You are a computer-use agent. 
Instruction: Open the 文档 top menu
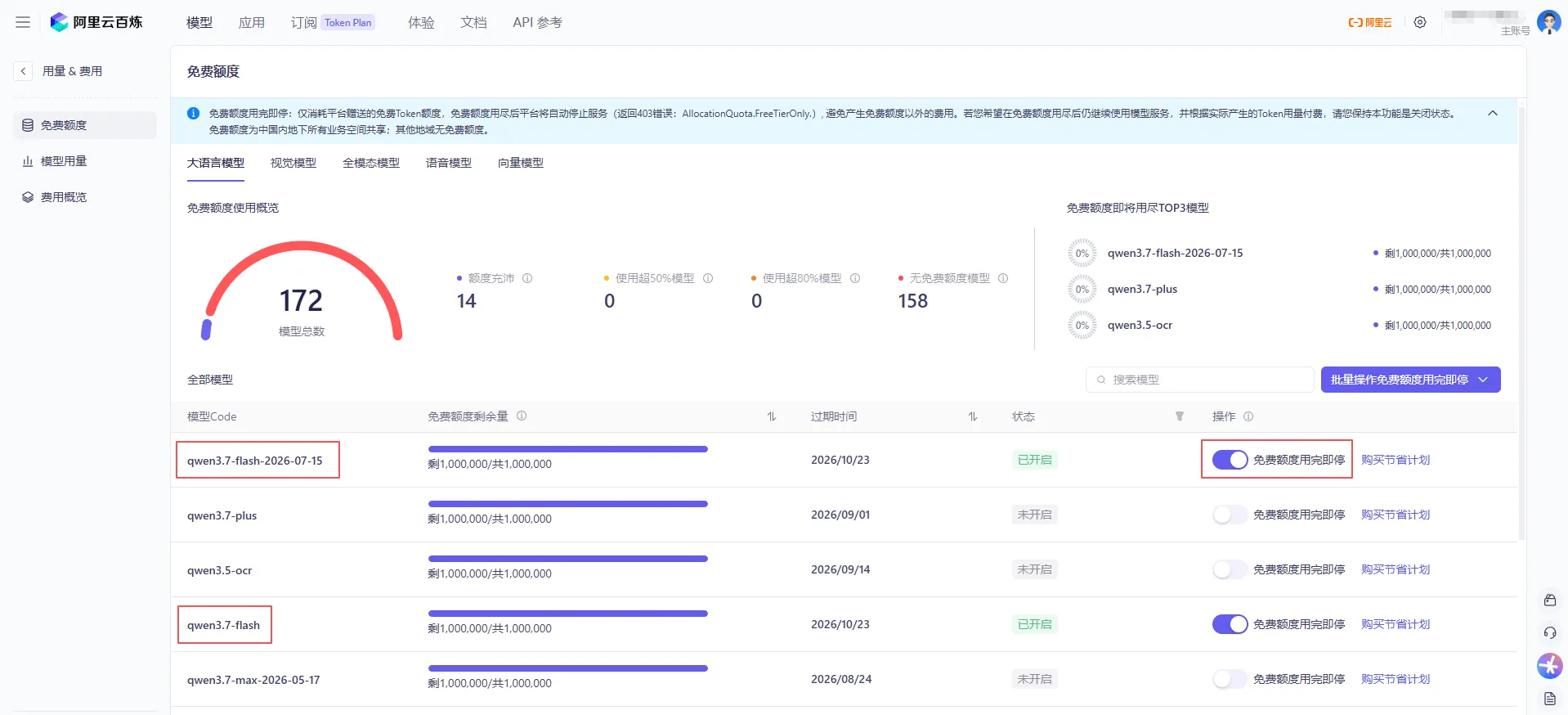[473, 22]
